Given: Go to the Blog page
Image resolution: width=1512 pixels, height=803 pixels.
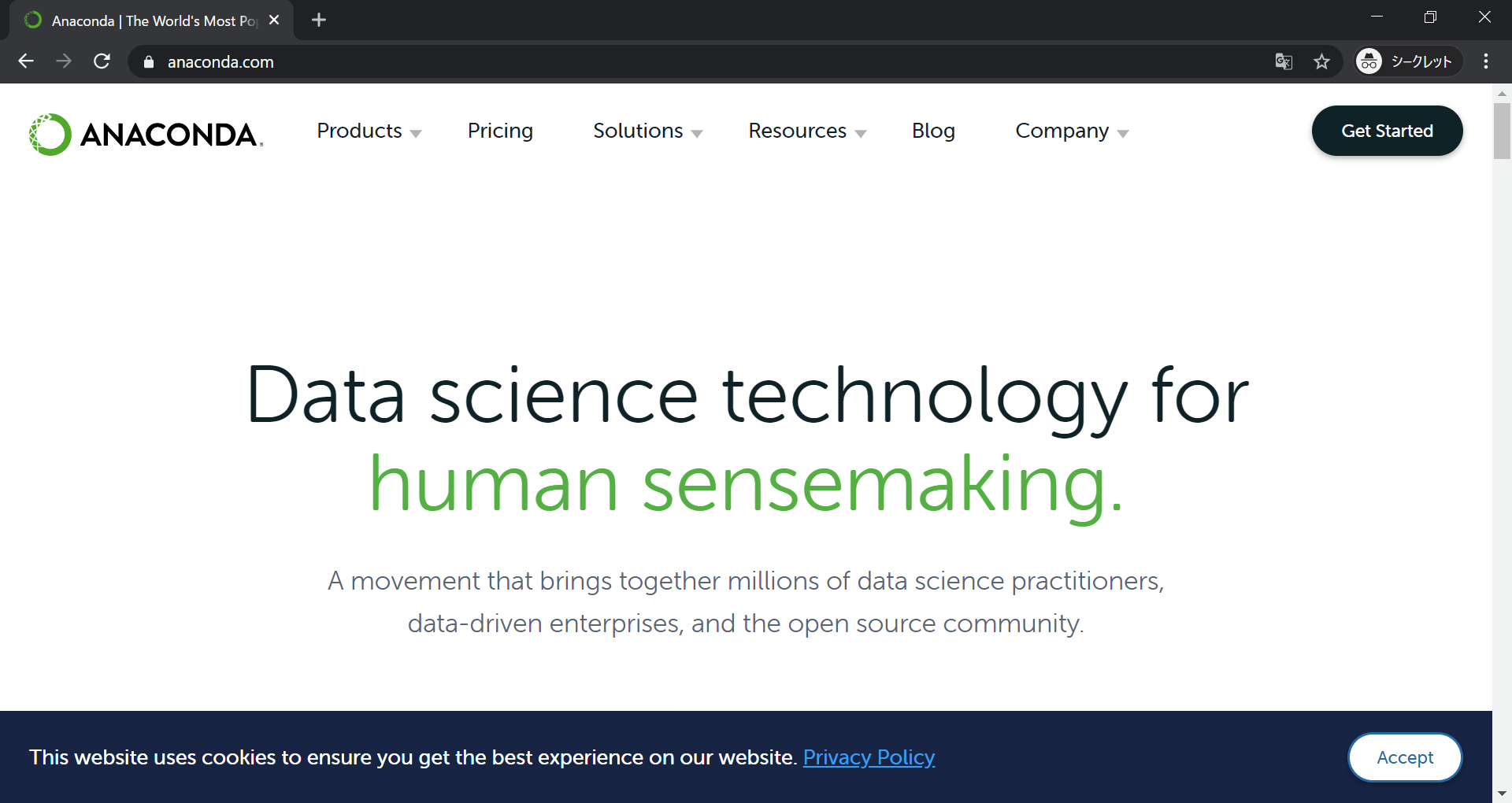Looking at the screenshot, I should tap(933, 131).
